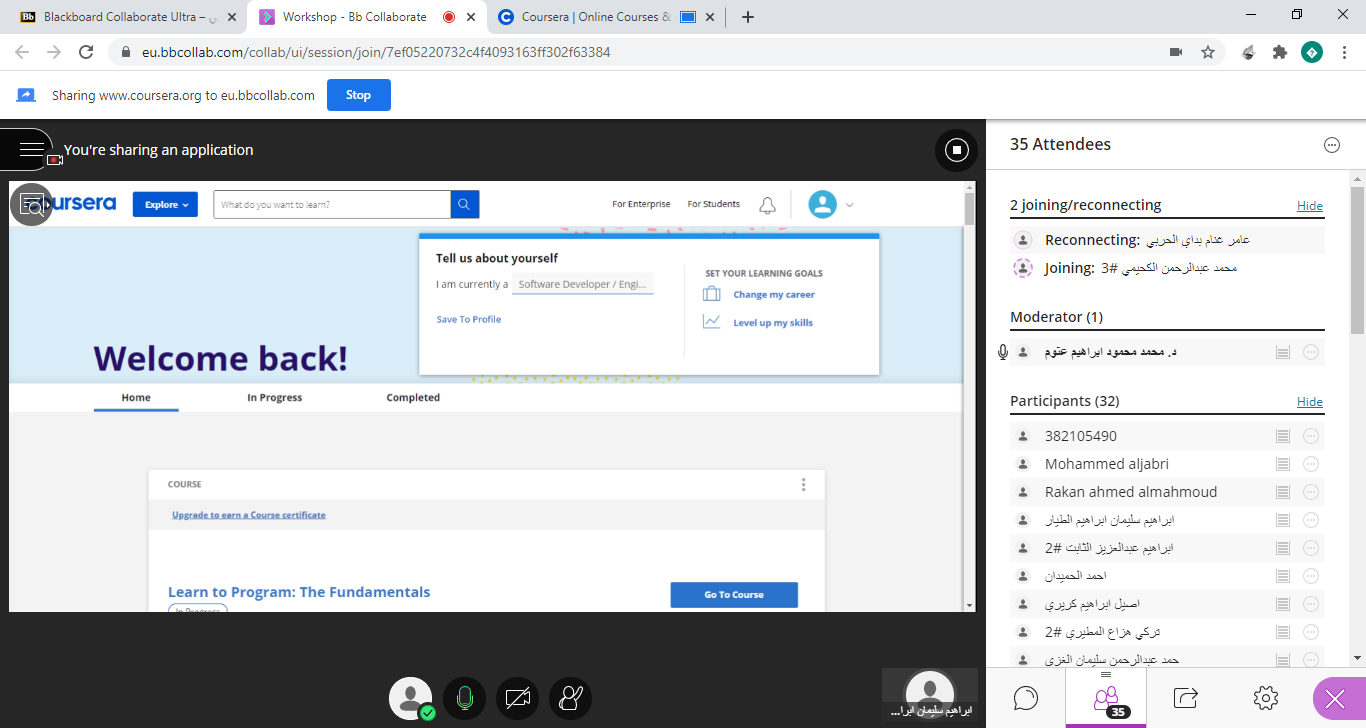Click moderator's network status icon
The image size is (1366, 728).
[x=1283, y=352]
